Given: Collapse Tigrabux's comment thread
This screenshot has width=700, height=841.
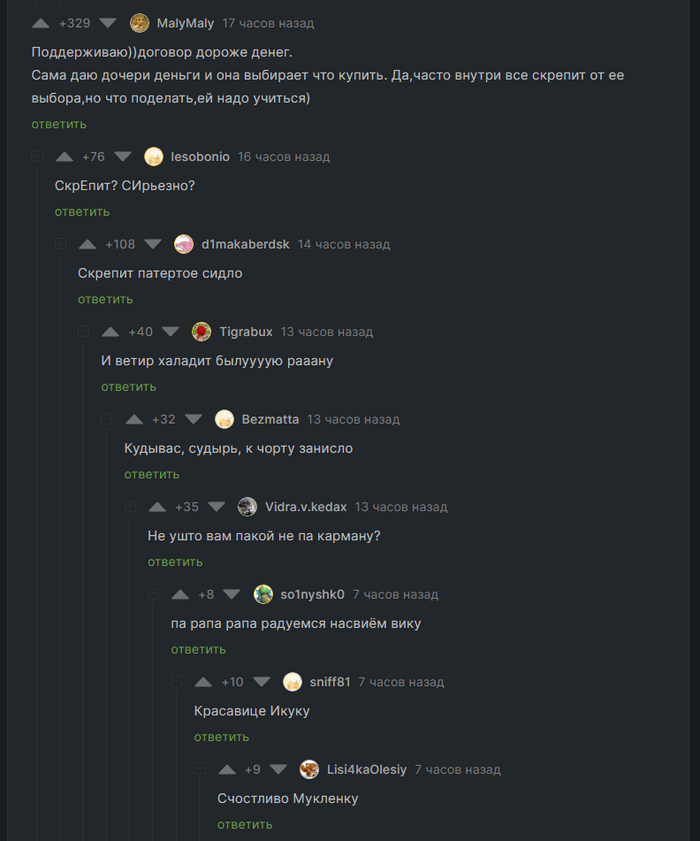Looking at the screenshot, I should [x=84, y=332].
